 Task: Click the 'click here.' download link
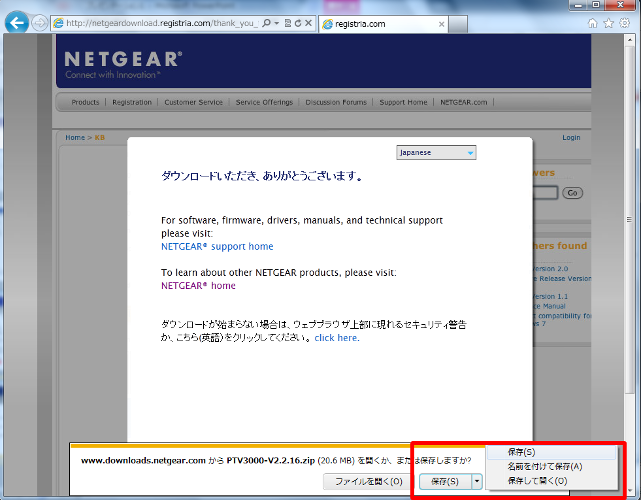pos(337,338)
